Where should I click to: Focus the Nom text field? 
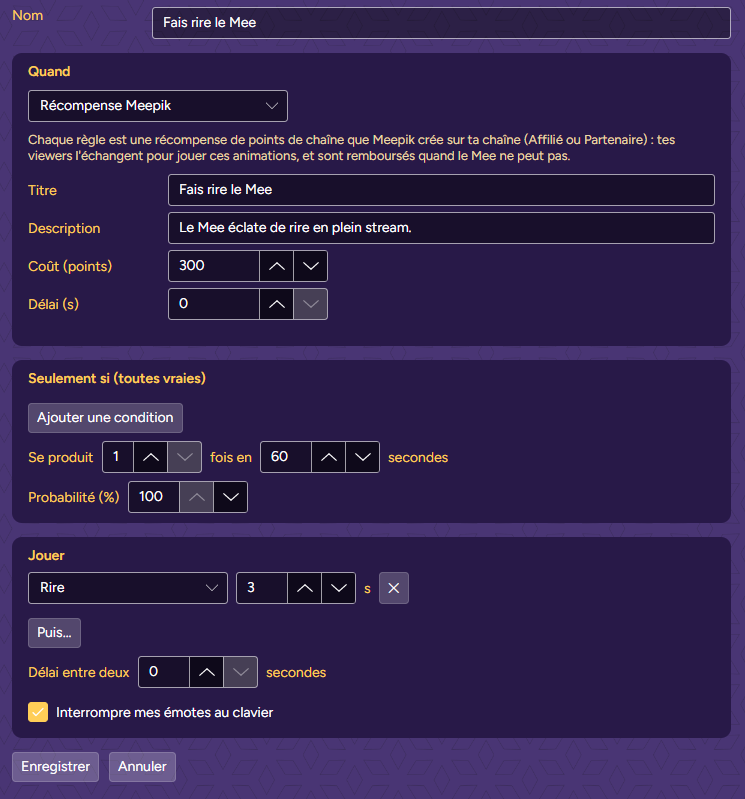441,23
